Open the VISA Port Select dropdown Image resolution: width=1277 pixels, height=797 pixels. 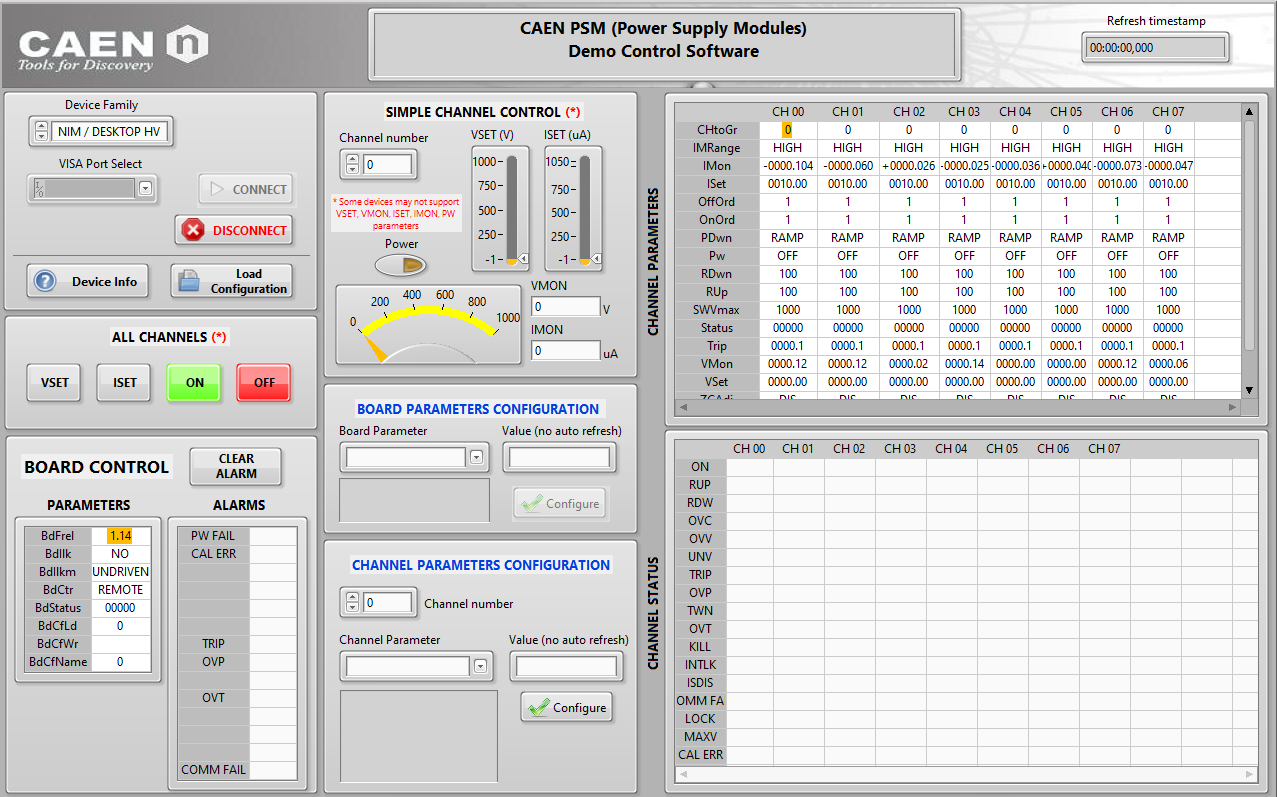point(146,188)
